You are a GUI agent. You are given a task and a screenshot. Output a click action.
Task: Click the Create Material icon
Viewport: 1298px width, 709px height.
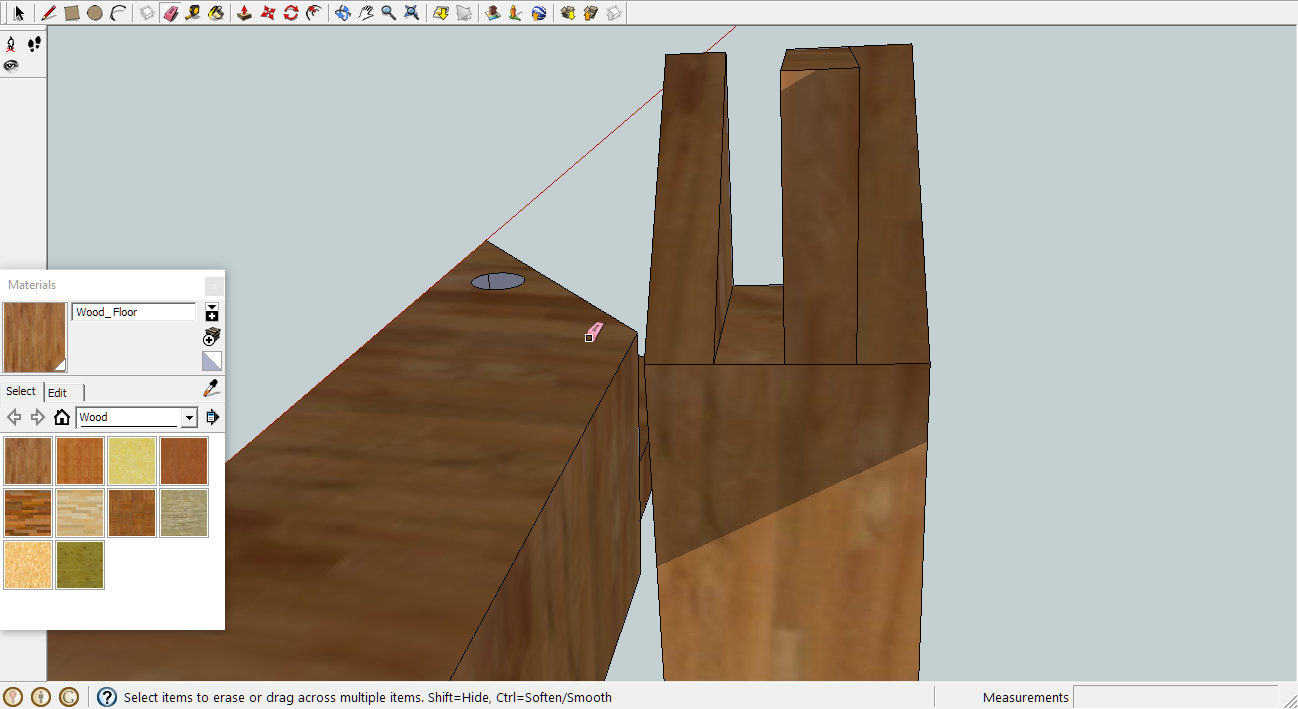tap(212, 336)
